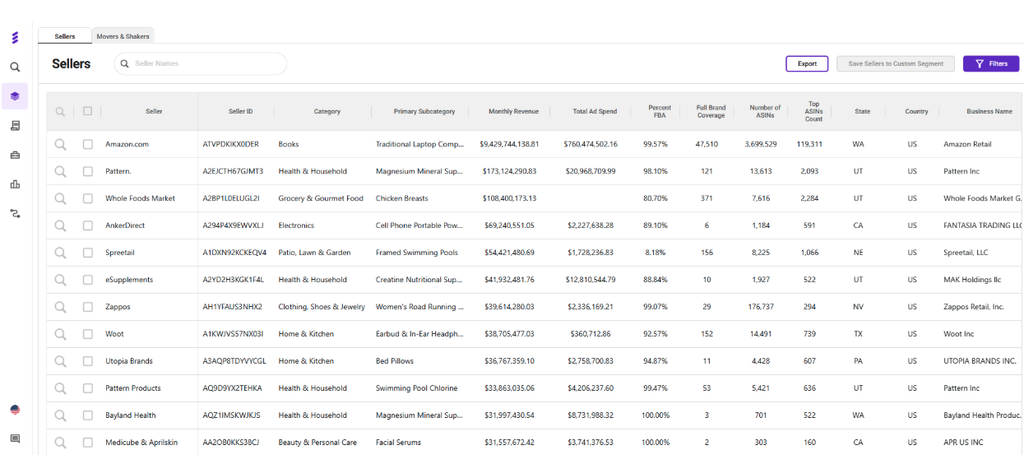Click the magnifier icon in Amazon.com row
Viewport: 1024px width, 455px height.
(x=60, y=144)
